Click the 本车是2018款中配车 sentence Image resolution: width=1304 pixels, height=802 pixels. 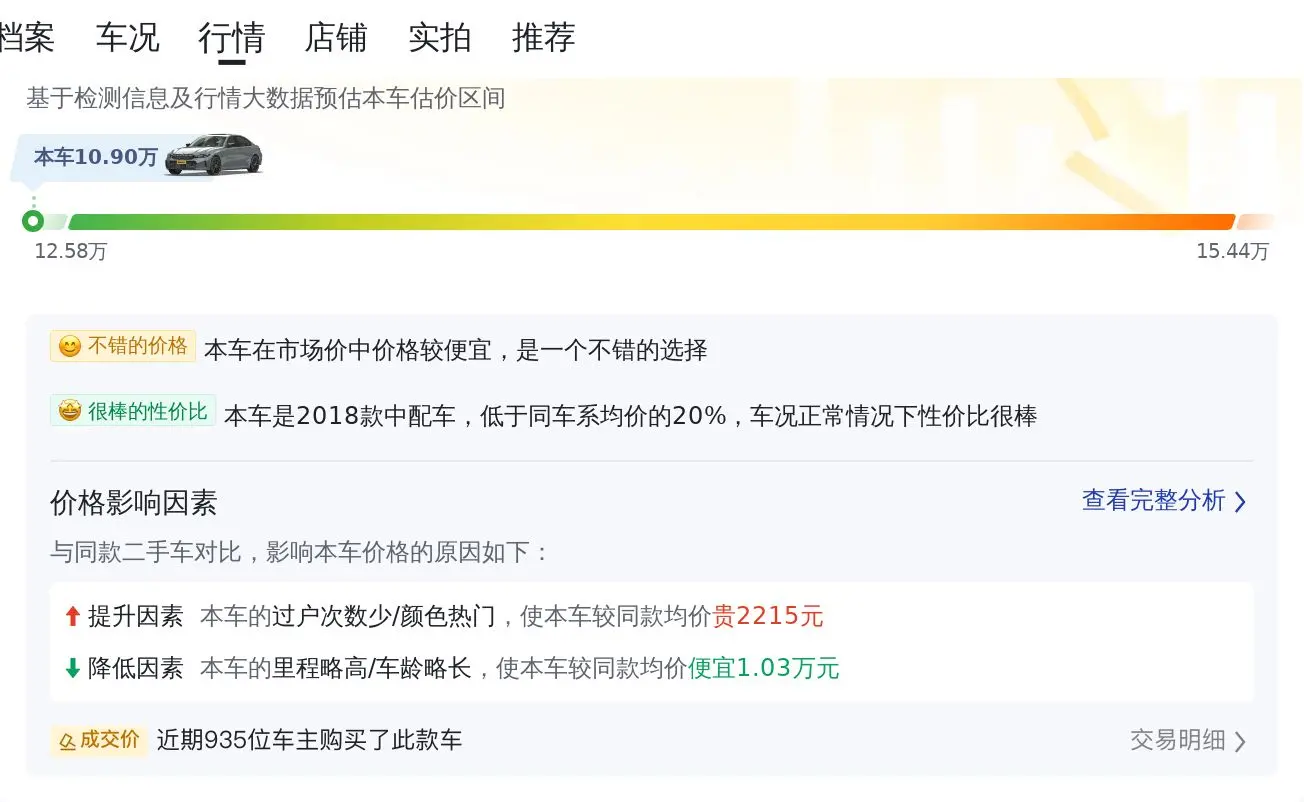(630, 416)
